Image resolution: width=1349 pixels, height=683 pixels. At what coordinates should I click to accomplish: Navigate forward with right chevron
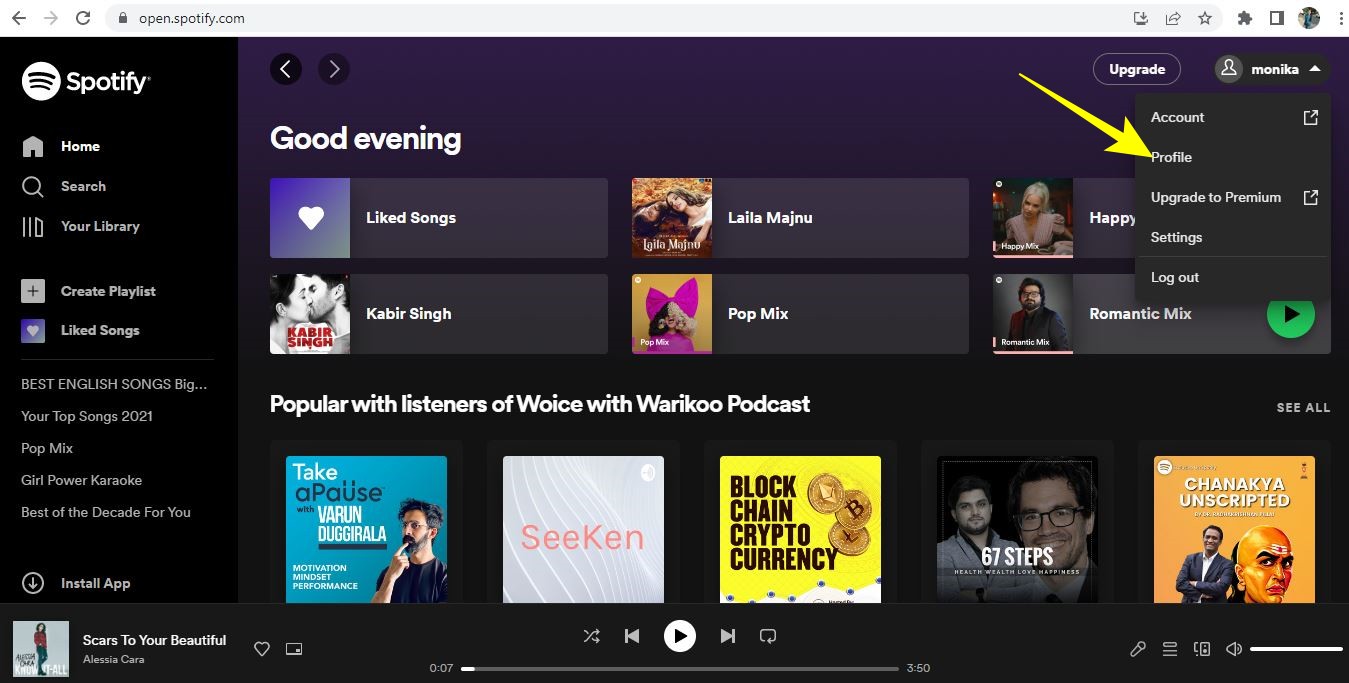coord(334,69)
